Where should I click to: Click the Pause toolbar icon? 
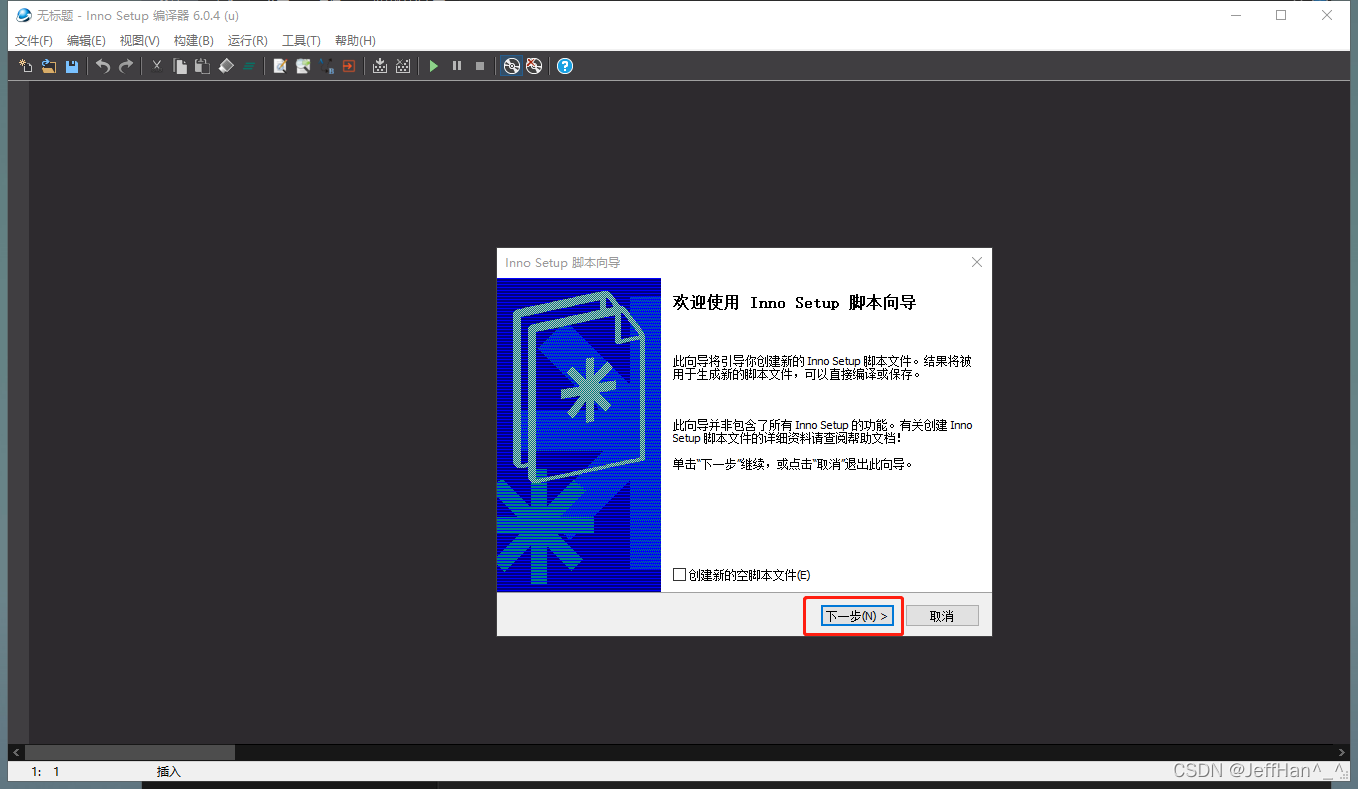[x=456, y=66]
